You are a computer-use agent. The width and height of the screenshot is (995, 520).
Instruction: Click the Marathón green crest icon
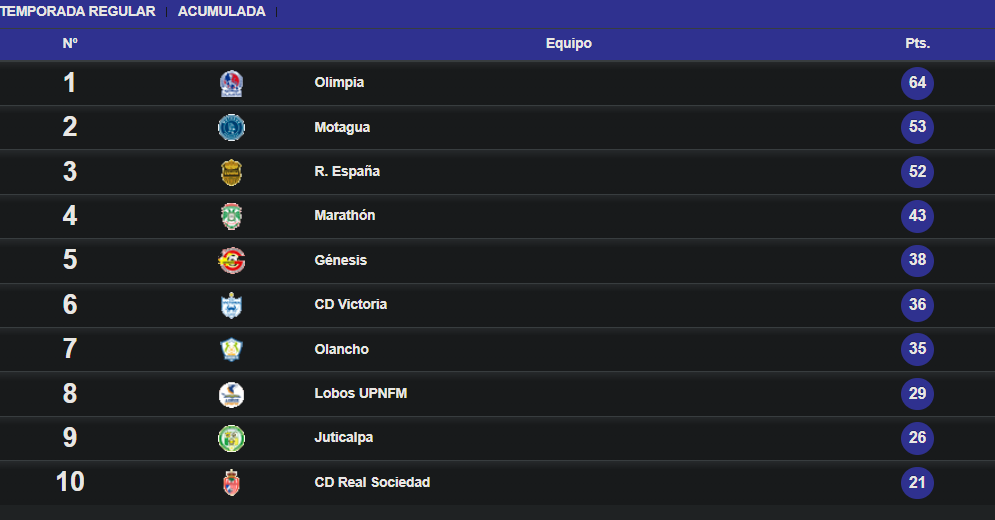231,217
